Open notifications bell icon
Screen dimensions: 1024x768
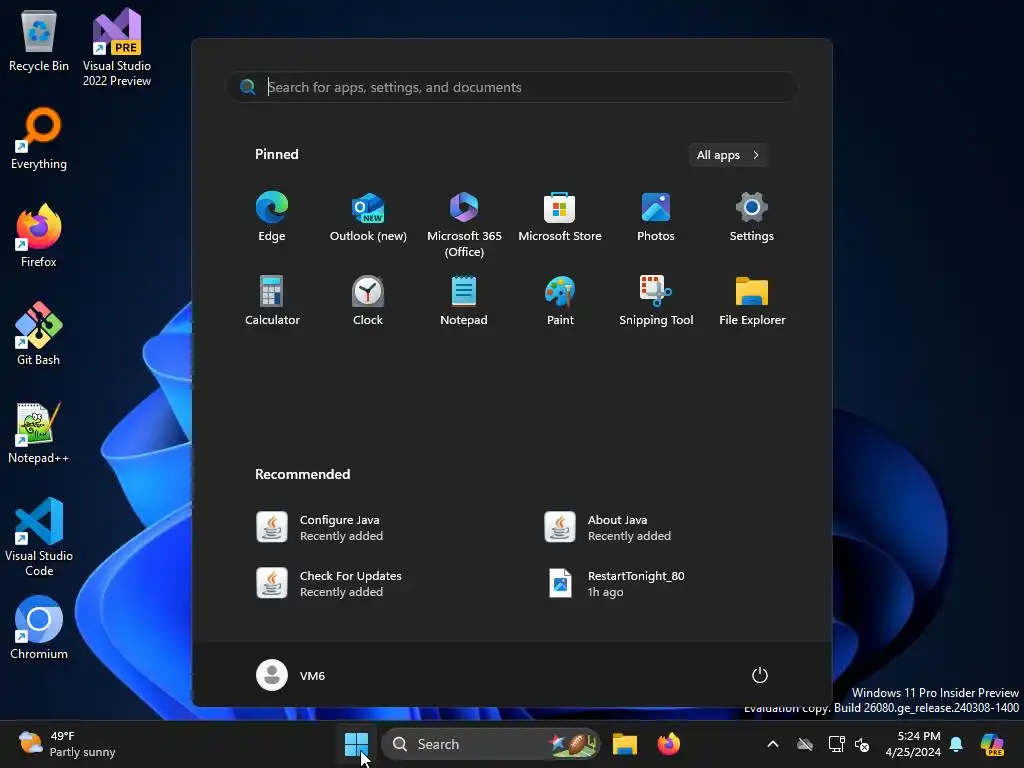coord(956,744)
